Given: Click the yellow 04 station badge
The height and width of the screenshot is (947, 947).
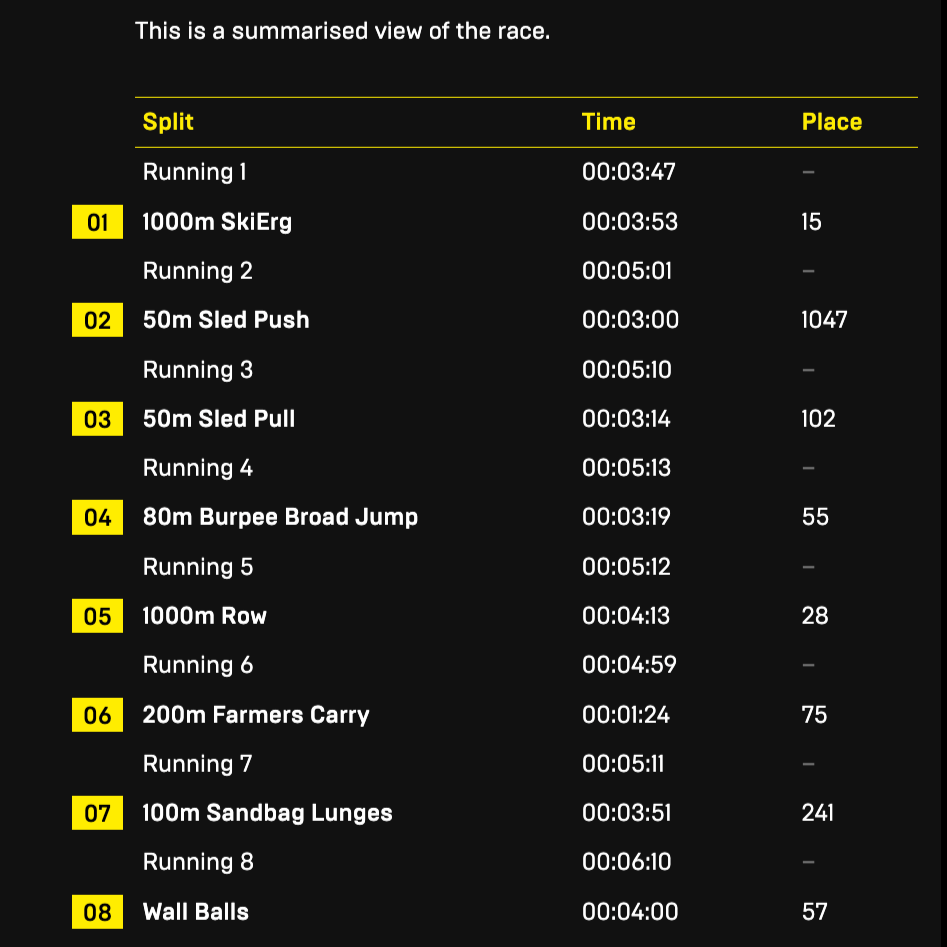Looking at the screenshot, I should point(97,517).
